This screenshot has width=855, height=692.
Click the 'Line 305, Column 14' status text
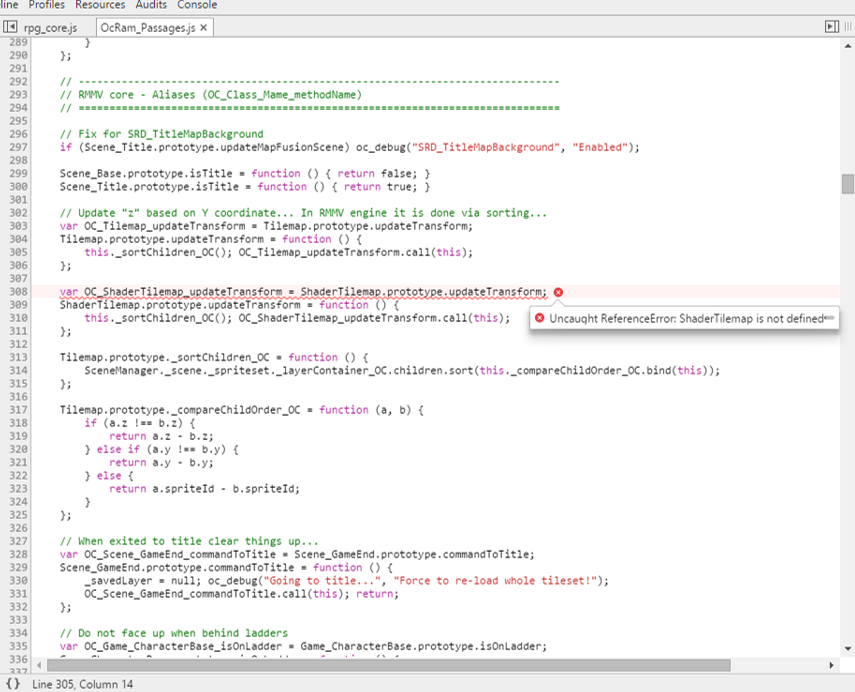click(x=82, y=684)
